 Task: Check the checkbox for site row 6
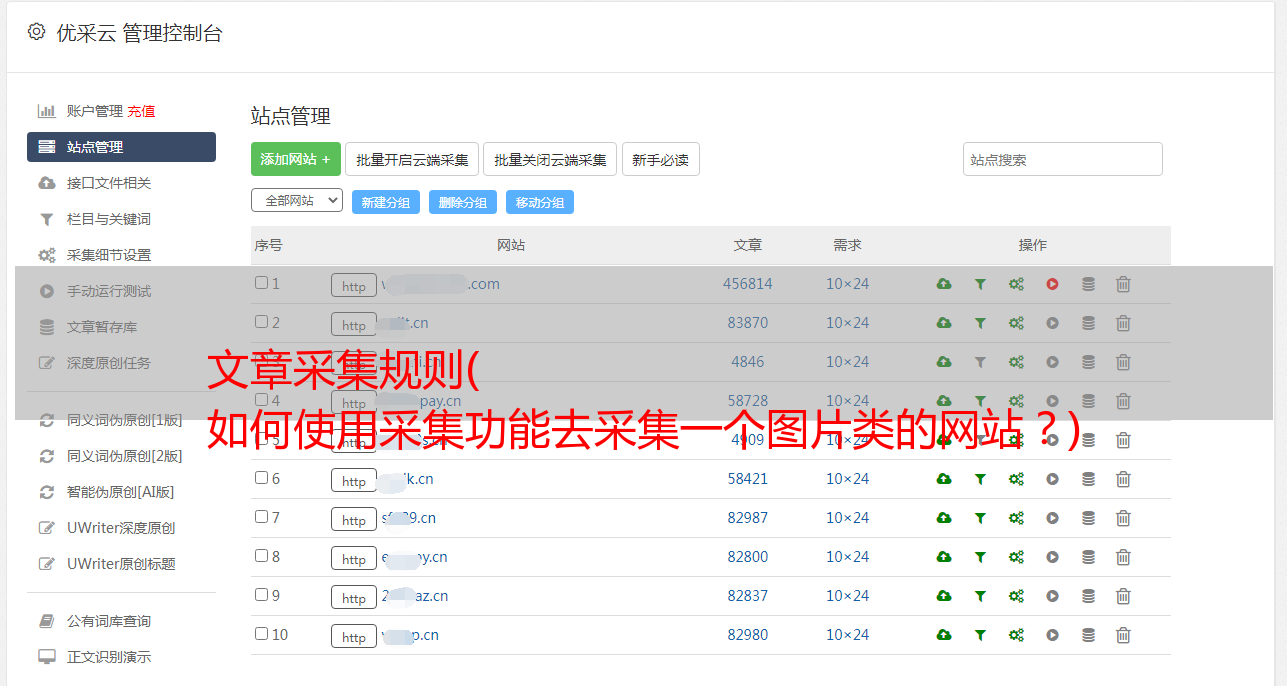tap(261, 478)
